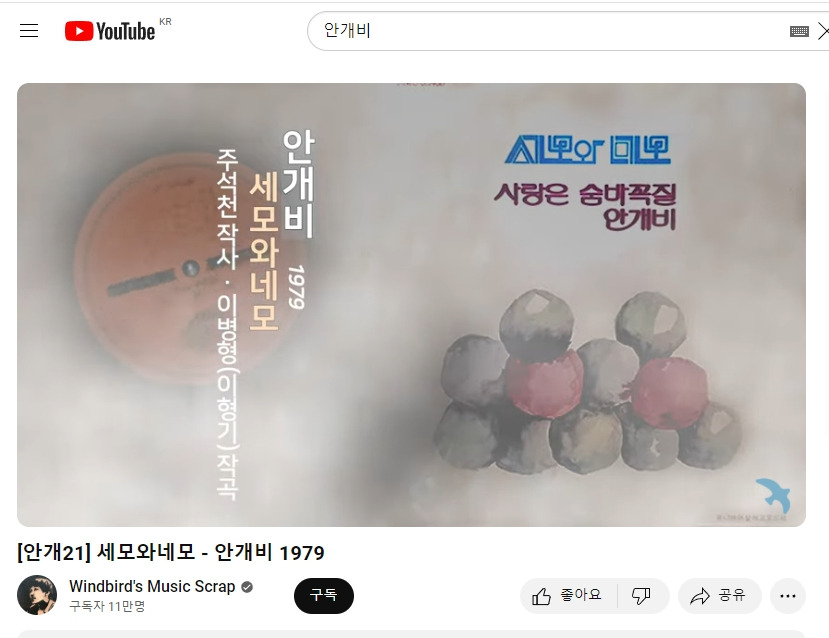Go to YouTube home via logo
The width and height of the screenshot is (829, 638).
click(x=110, y=31)
